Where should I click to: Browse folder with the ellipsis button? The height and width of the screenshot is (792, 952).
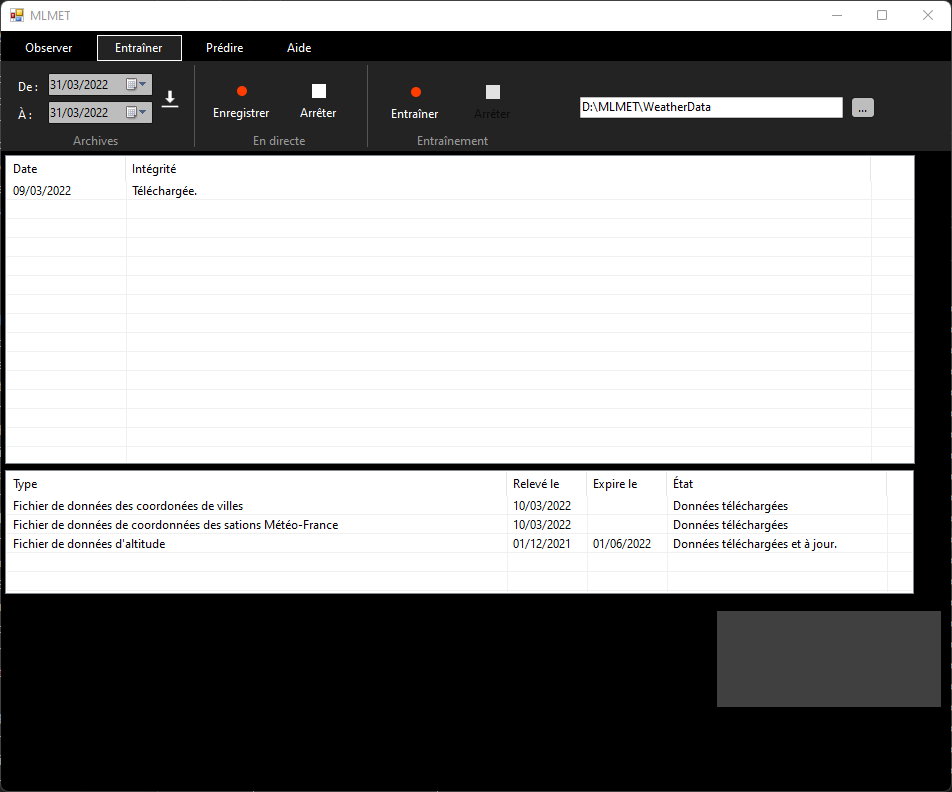(x=863, y=108)
